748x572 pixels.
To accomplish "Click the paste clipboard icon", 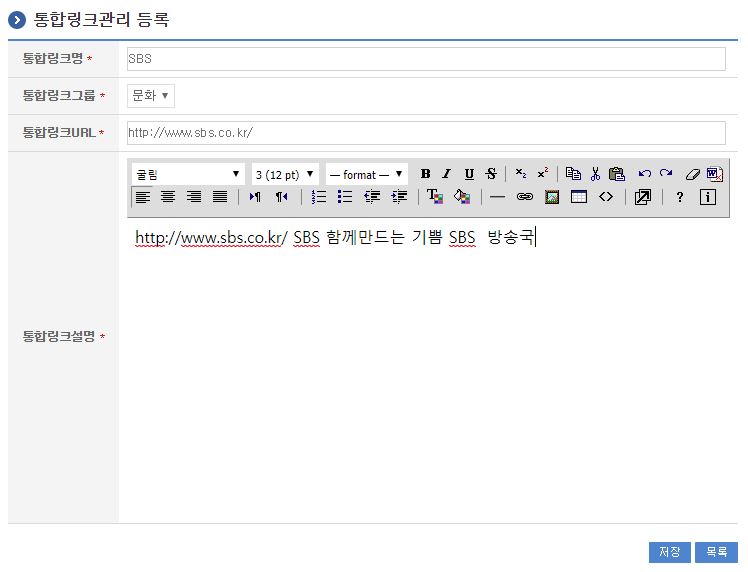I will [616, 174].
